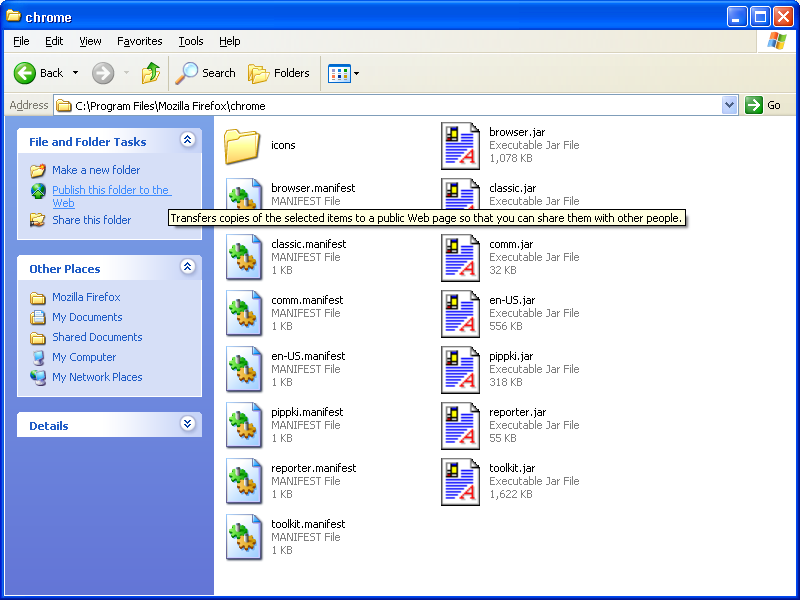
Task: Open the Favorites menu
Action: click(139, 41)
